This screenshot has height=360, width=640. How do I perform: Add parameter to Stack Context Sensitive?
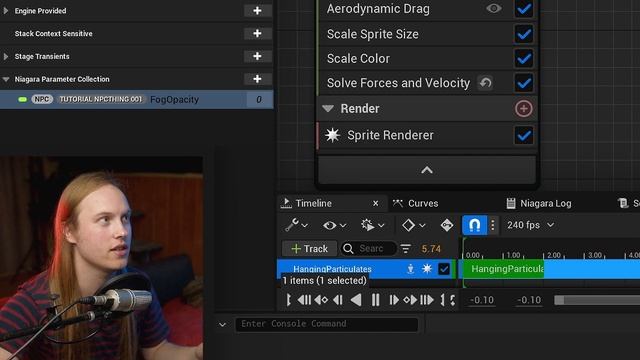click(x=257, y=33)
